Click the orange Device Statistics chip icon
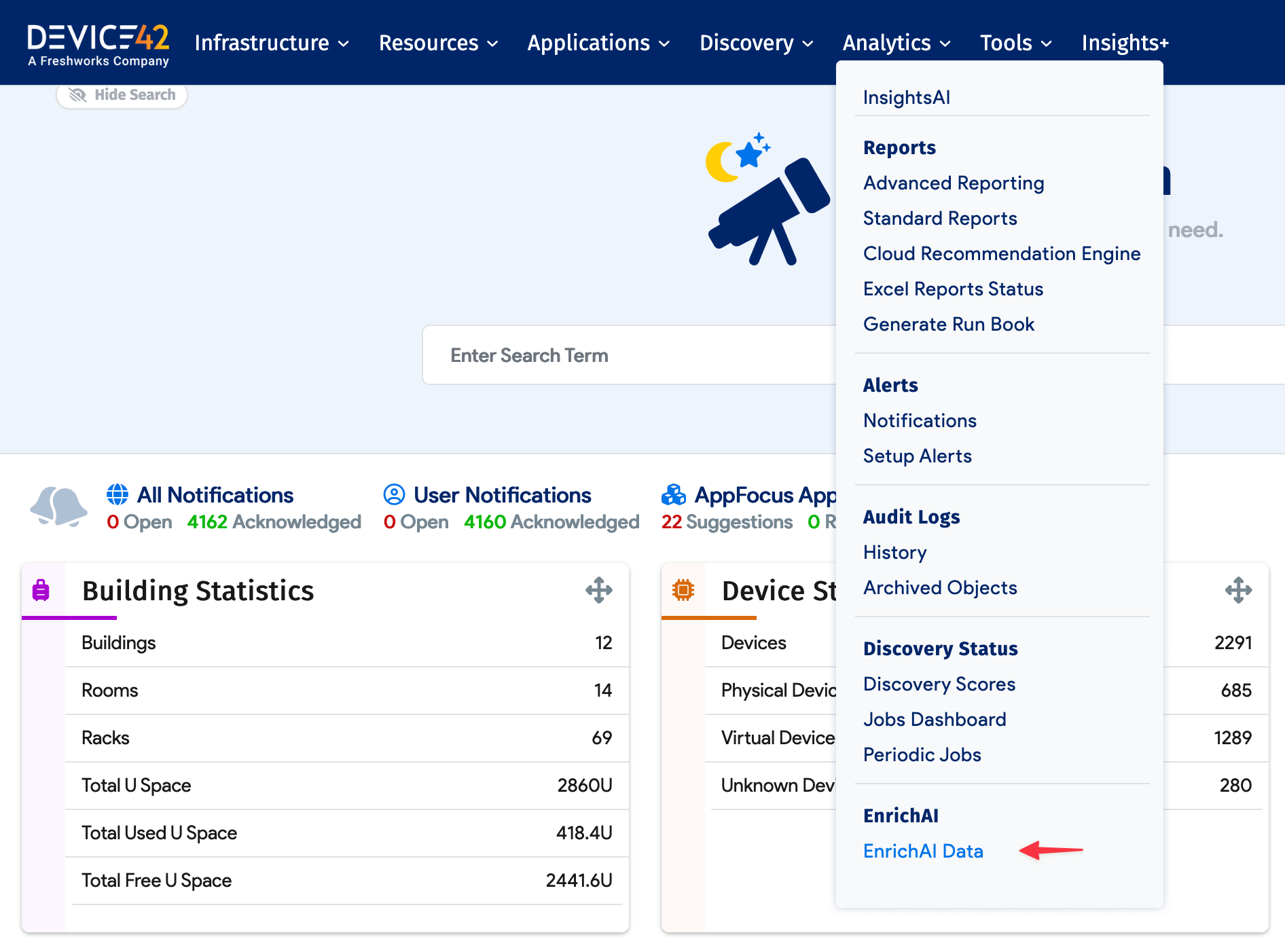This screenshot has height=952, width=1285. 683,590
